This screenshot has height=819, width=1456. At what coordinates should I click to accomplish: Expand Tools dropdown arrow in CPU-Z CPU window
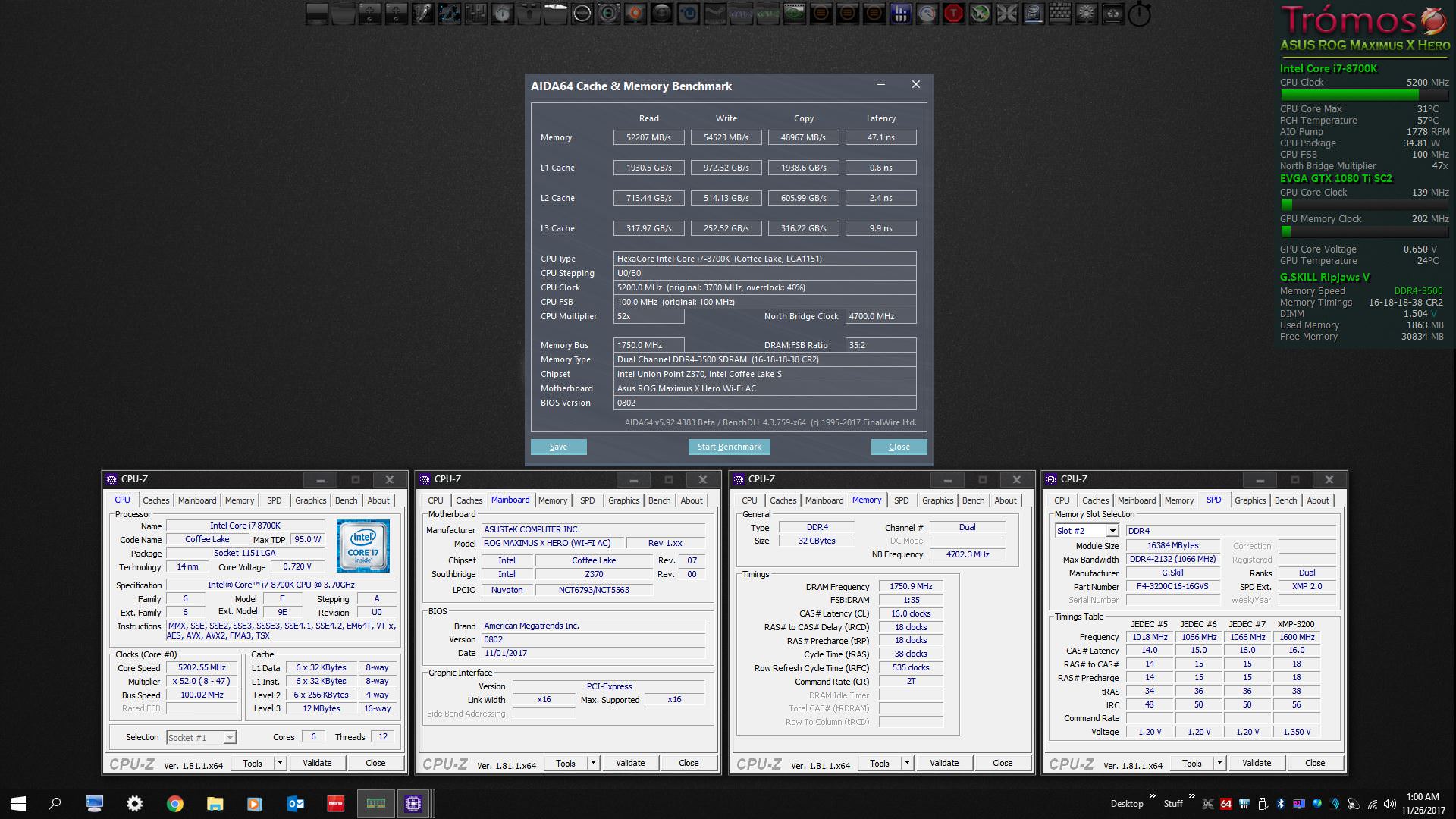pyautogui.click(x=280, y=763)
